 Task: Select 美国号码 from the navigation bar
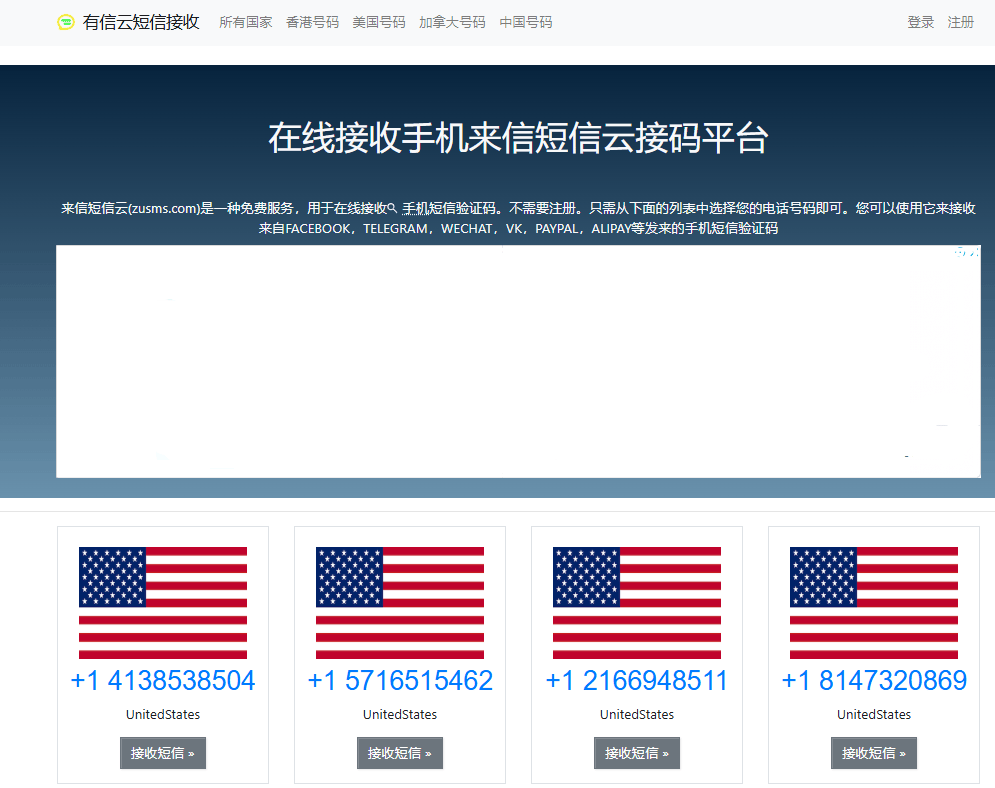point(379,22)
